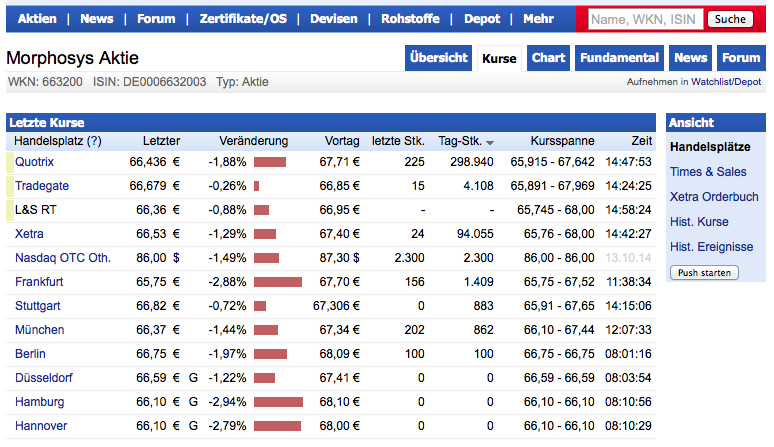Open the top navigation News menu

click(x=97, y=19)
